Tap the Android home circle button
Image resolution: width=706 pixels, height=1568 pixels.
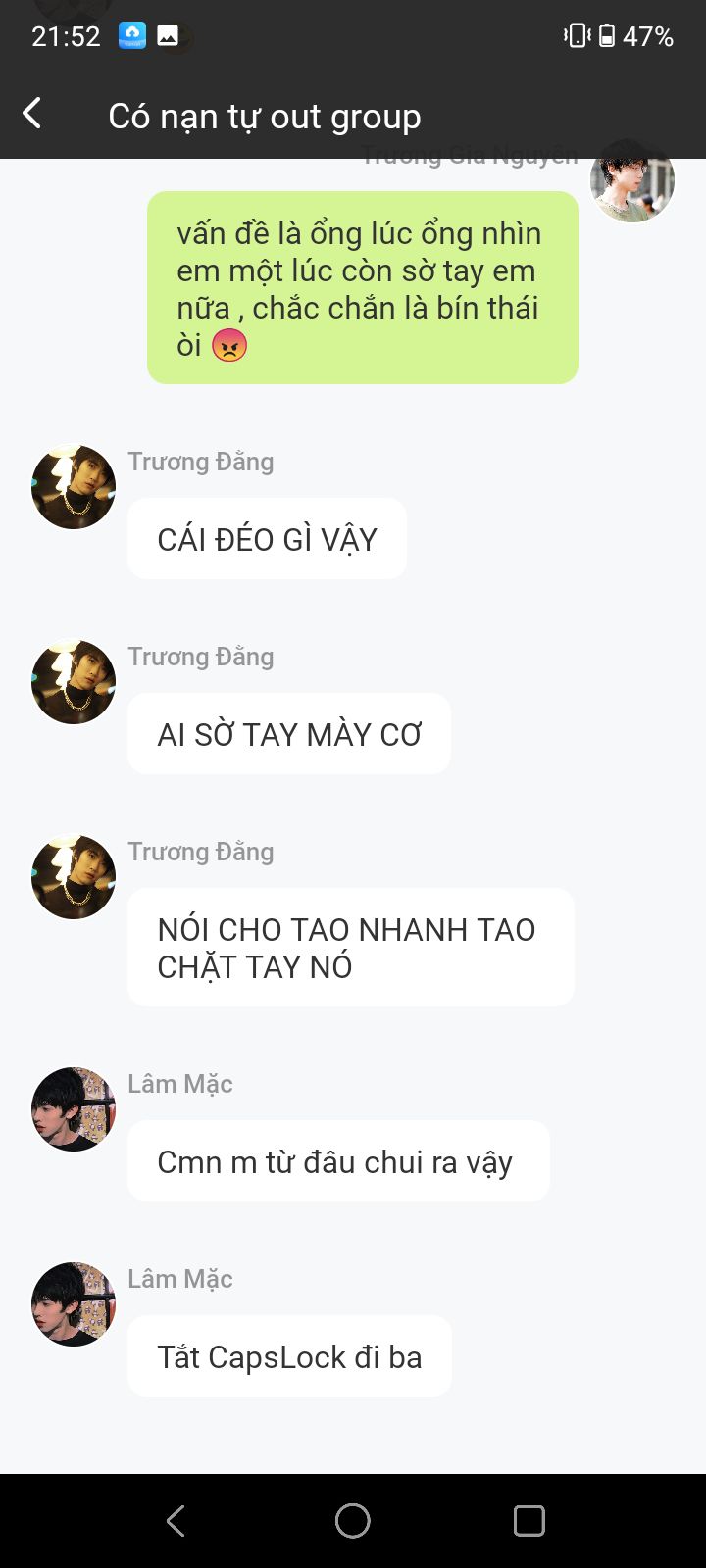click(353, 1521)
